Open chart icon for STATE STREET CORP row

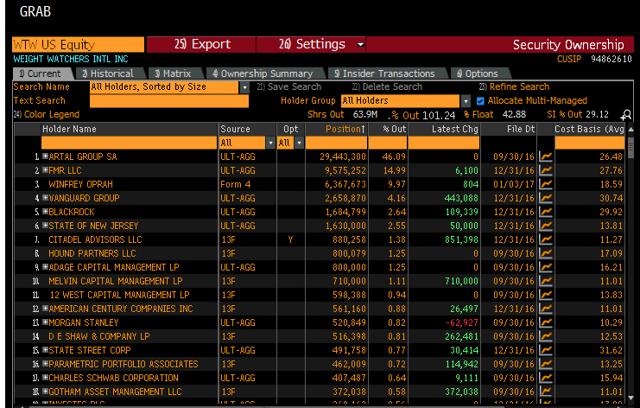pyautogui.click(x=546, y=350)
